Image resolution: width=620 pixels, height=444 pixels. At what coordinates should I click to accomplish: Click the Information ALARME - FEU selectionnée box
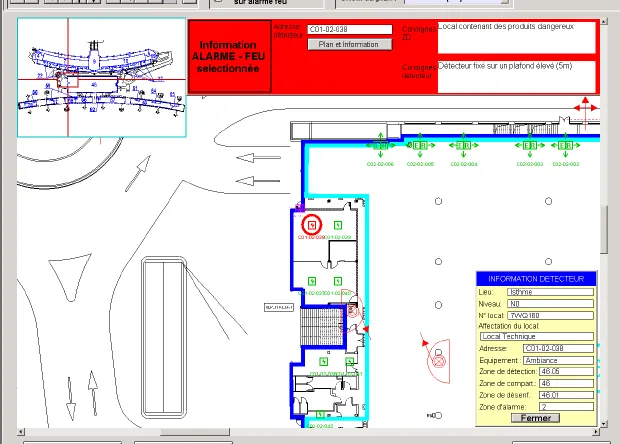pyautogui.click(x=230, y=56)
